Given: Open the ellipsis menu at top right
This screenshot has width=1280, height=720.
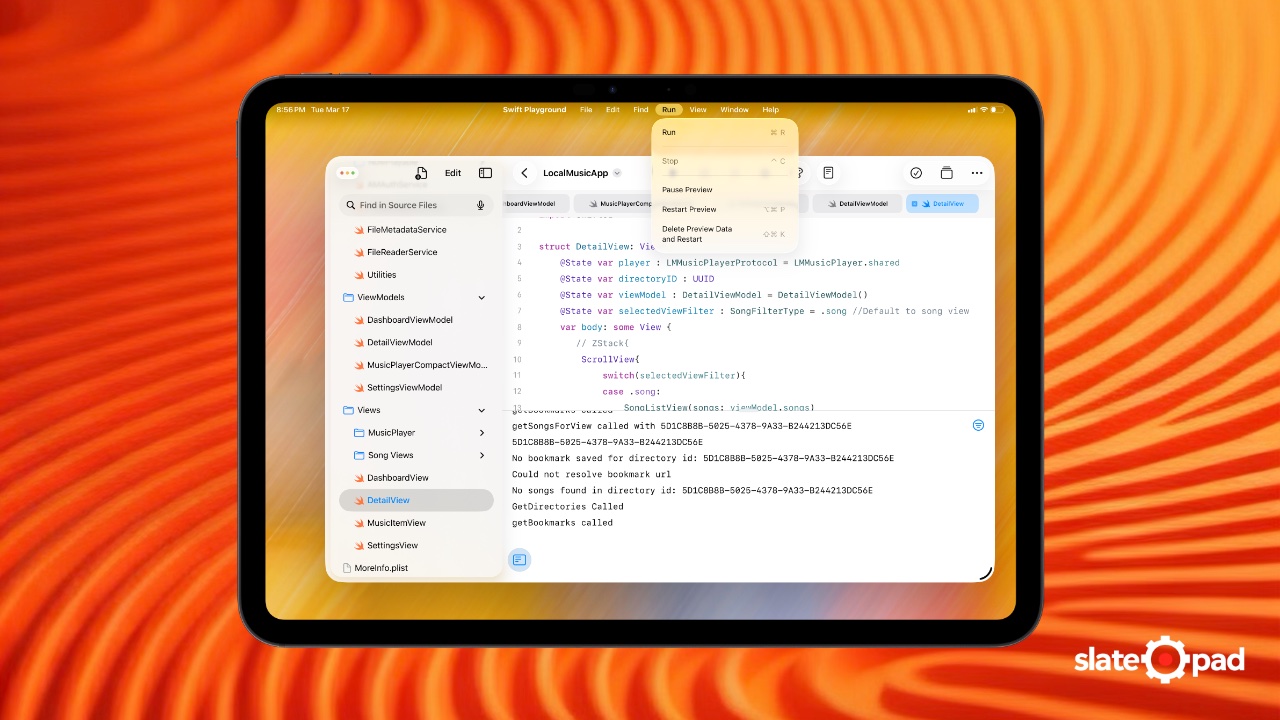Looking at the screenshot, I should click(977, 172).
